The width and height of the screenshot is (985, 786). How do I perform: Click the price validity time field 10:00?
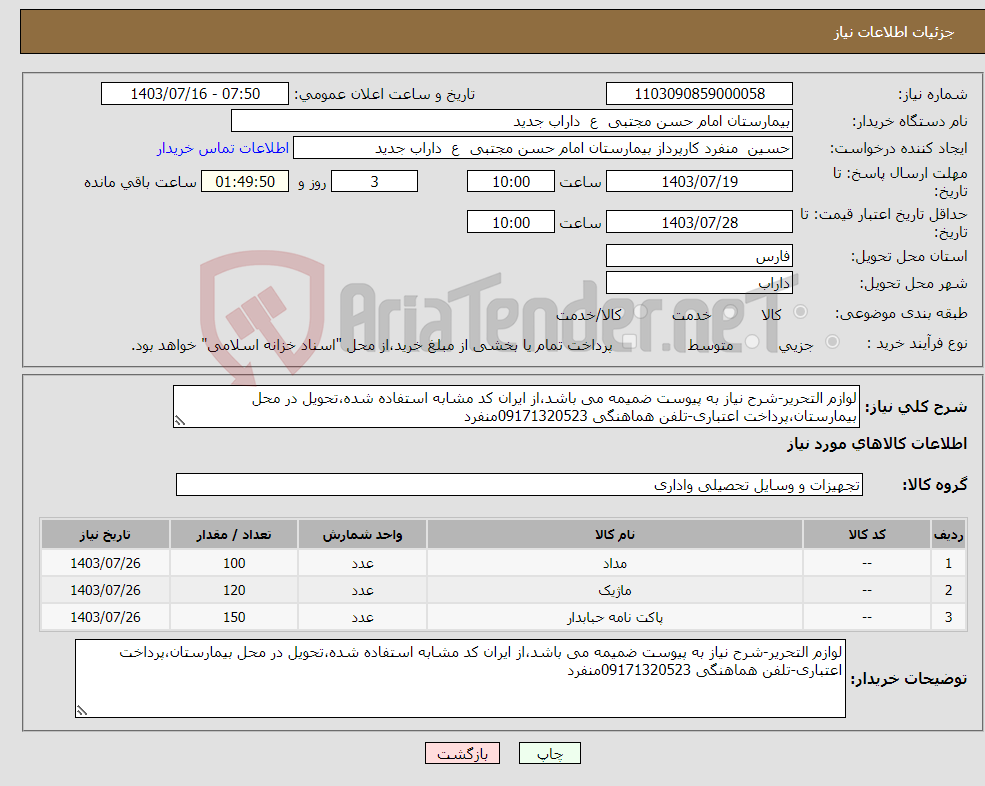pos(511,222)
